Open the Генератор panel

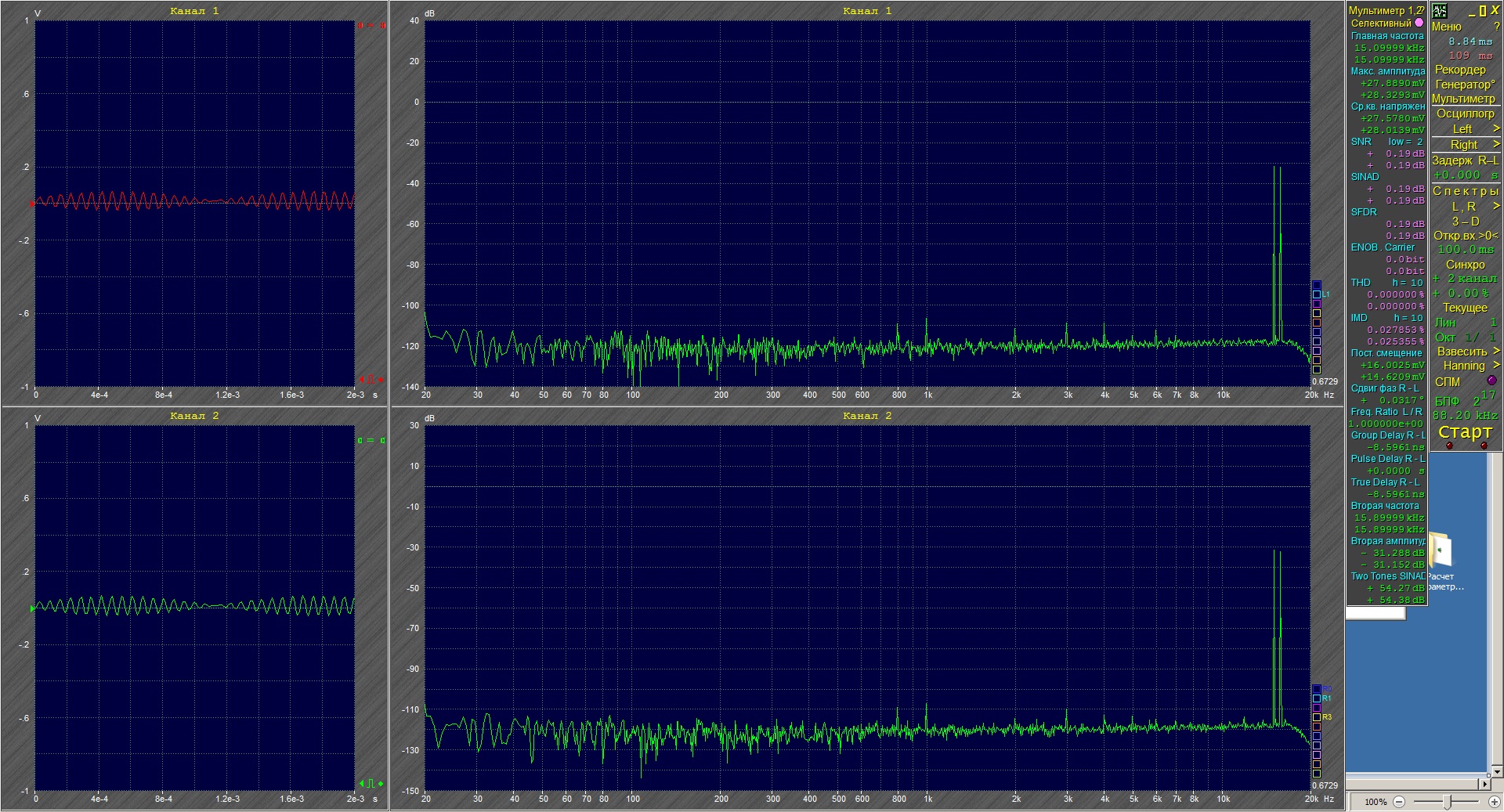point(1465,85)
